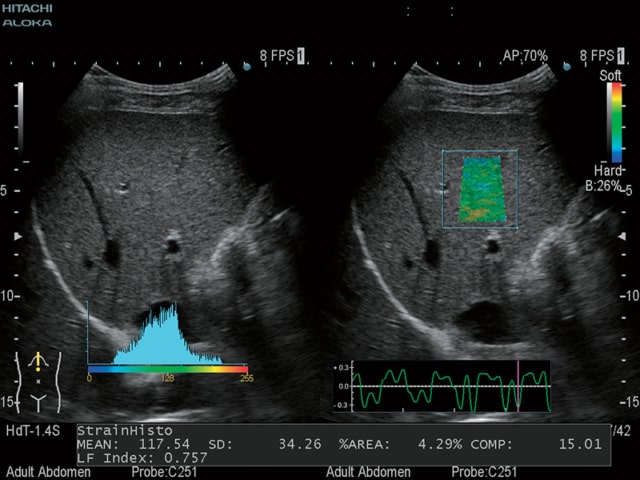
Task: Click the highlighted frame indicator beside left 8 FPS
Action: point(300,56)
